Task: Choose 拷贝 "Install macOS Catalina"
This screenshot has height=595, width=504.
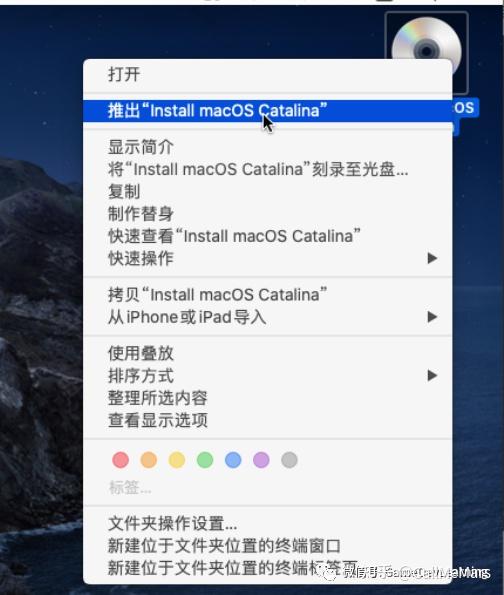Action: pos(268,295)
